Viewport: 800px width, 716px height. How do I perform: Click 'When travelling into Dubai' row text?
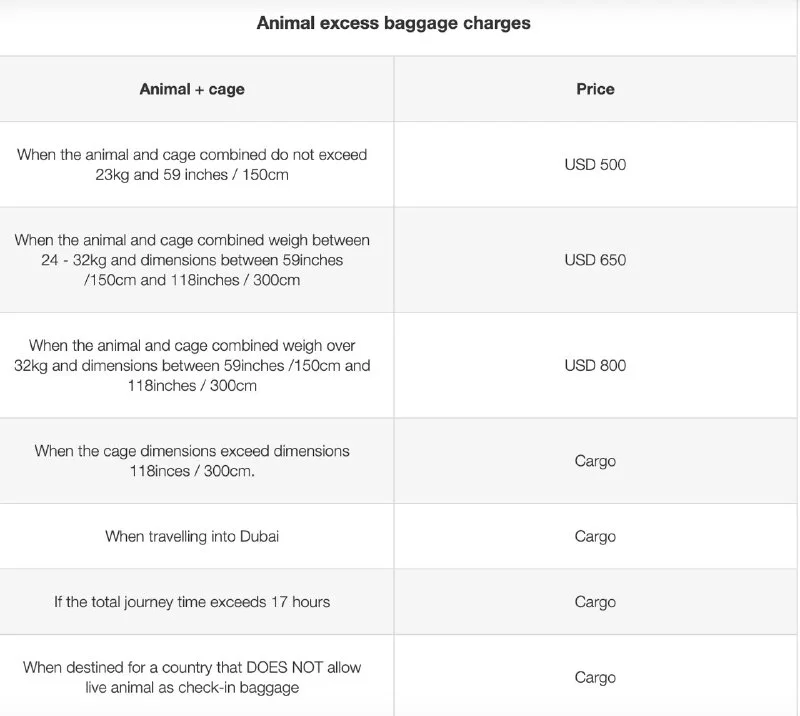(x=192, y=536)
